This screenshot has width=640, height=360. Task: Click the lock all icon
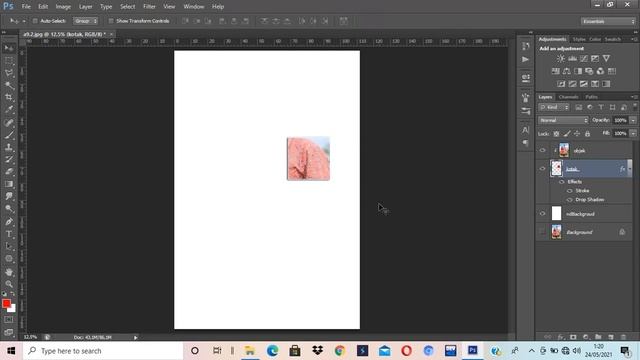tap(587, 134)
